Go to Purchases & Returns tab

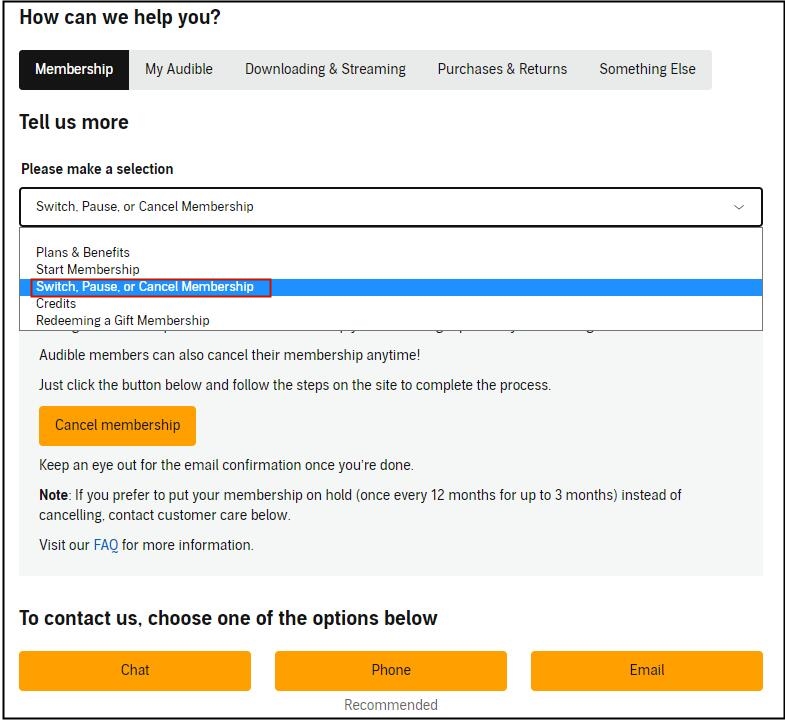(x=502, y=70)
